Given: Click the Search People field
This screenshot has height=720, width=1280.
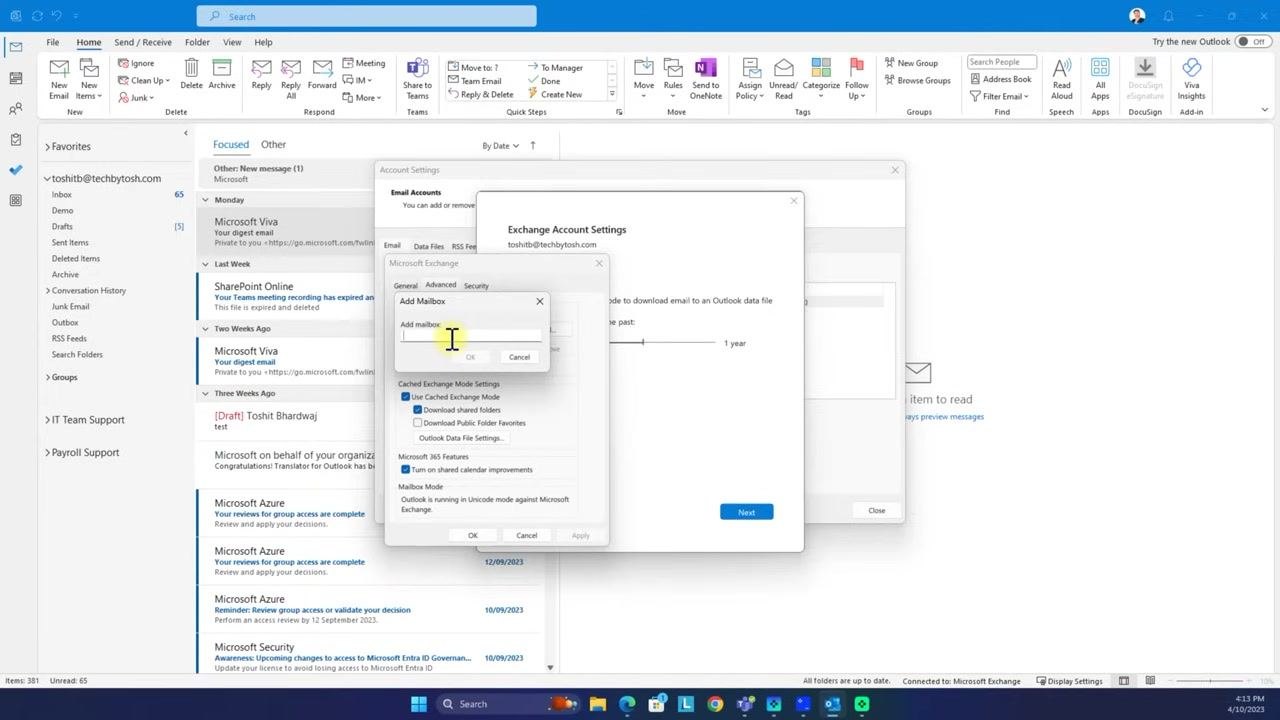Looking at the screenshot, I should tap(1002, 62).
